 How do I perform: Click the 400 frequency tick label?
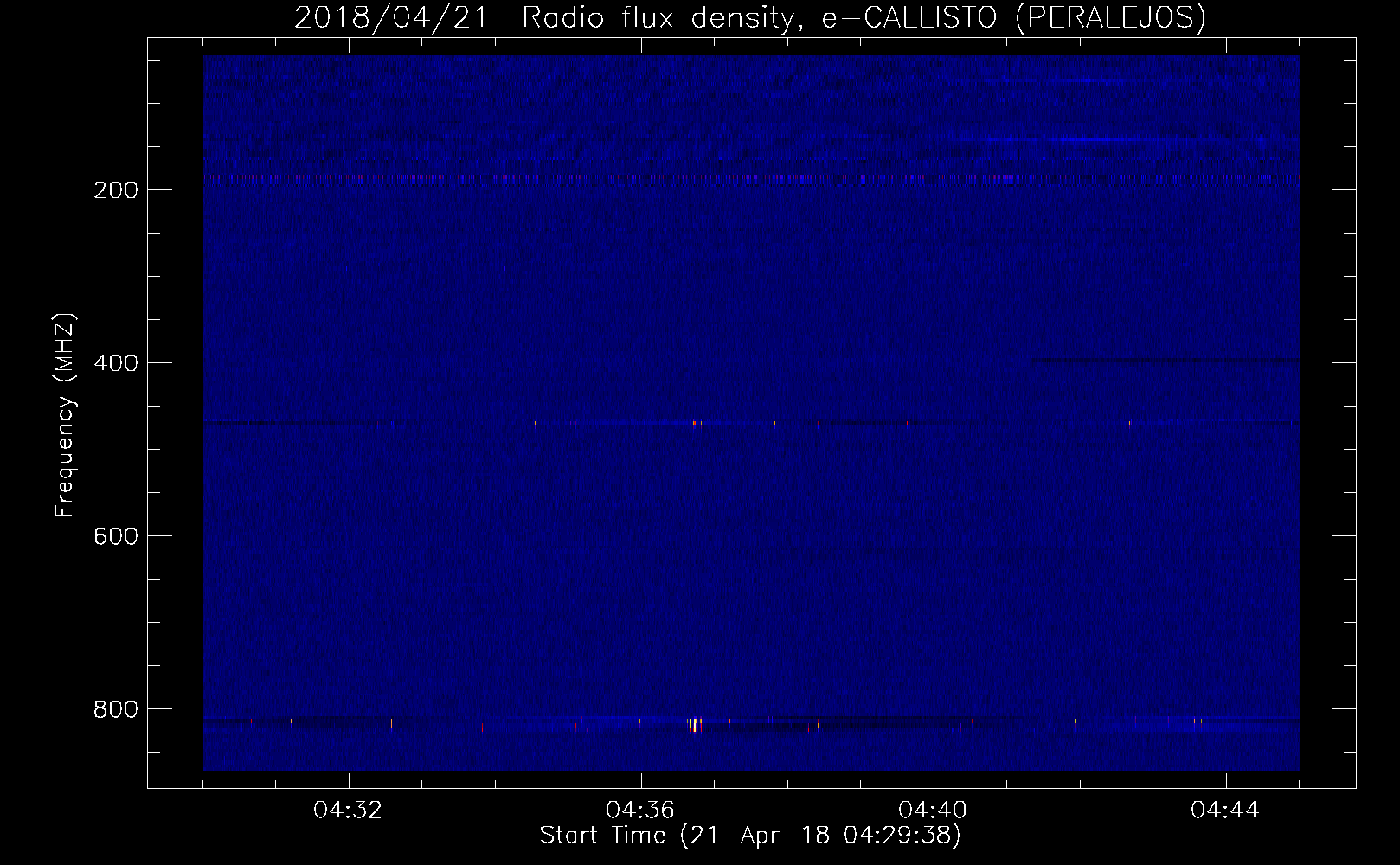click(x=115, y=363)
